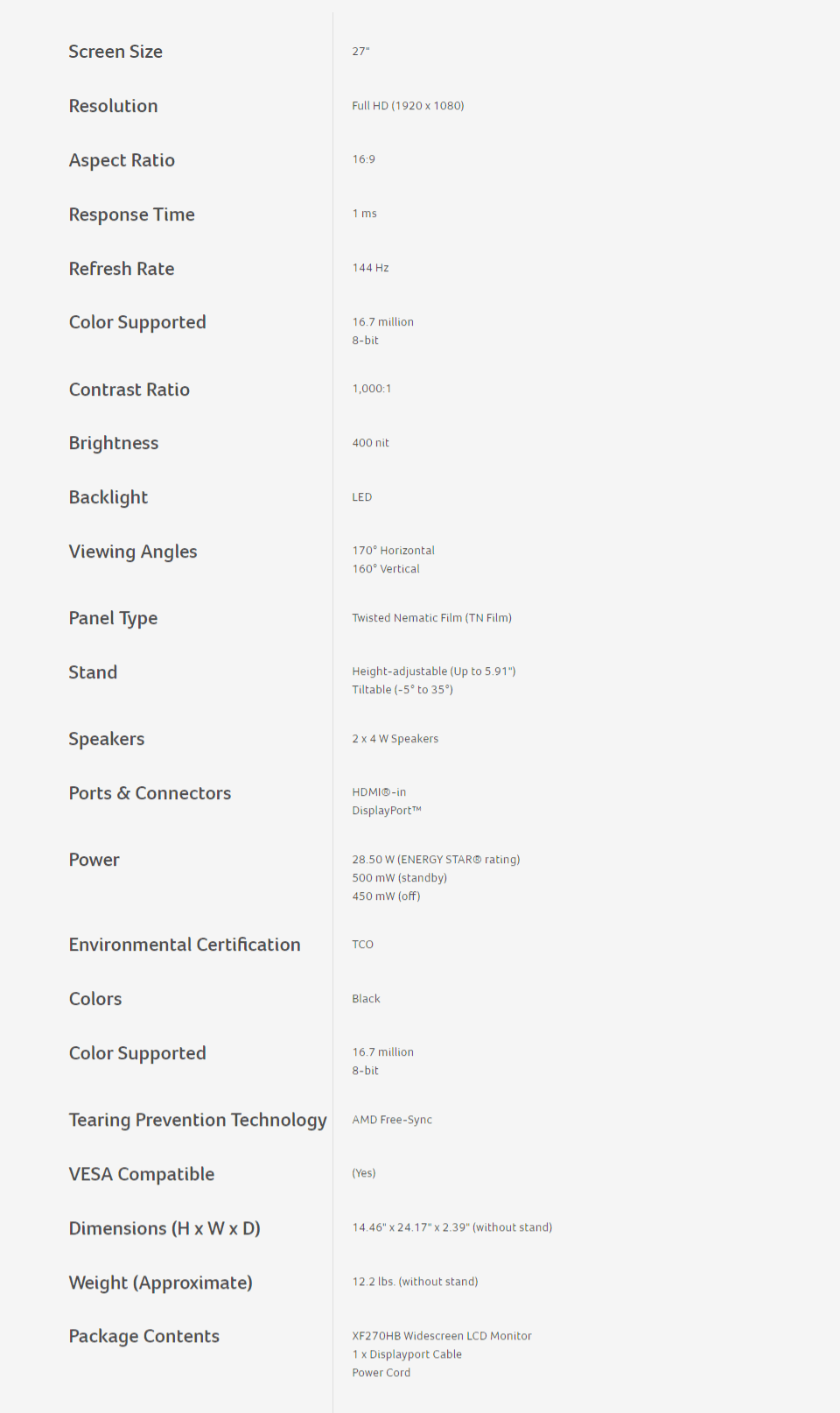Click the 2 x 4 W Speakers text

pos(395,739)
